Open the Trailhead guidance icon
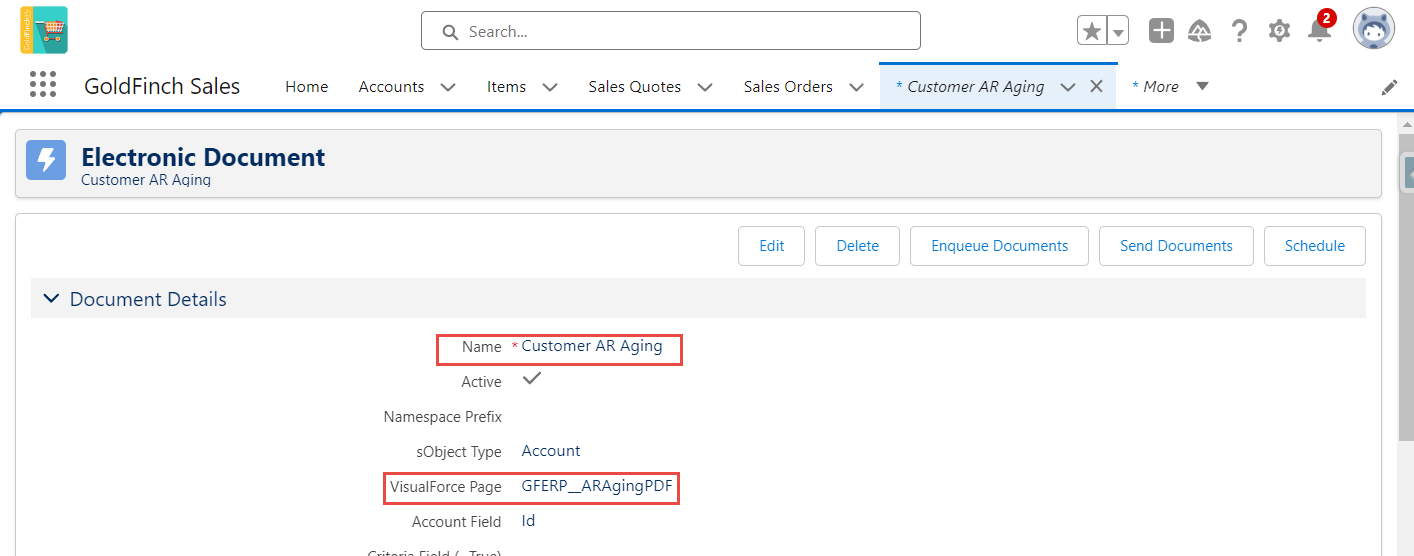 (x=1200, y=31)
